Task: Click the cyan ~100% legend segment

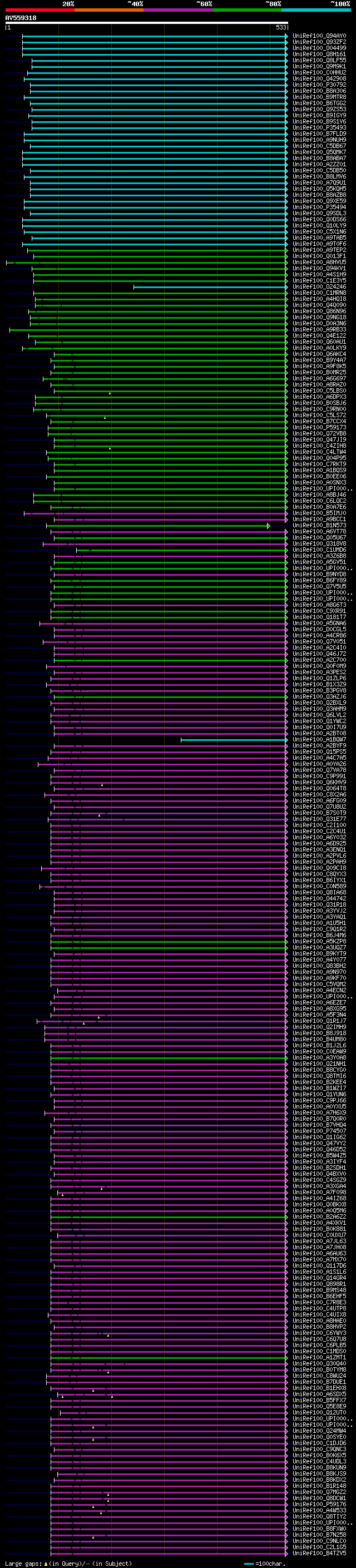Action: pos(316,10)
